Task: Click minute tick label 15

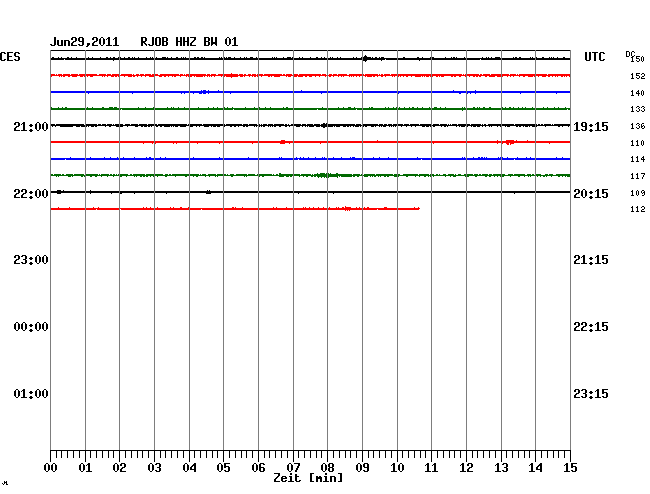Action: click(570, 468)
